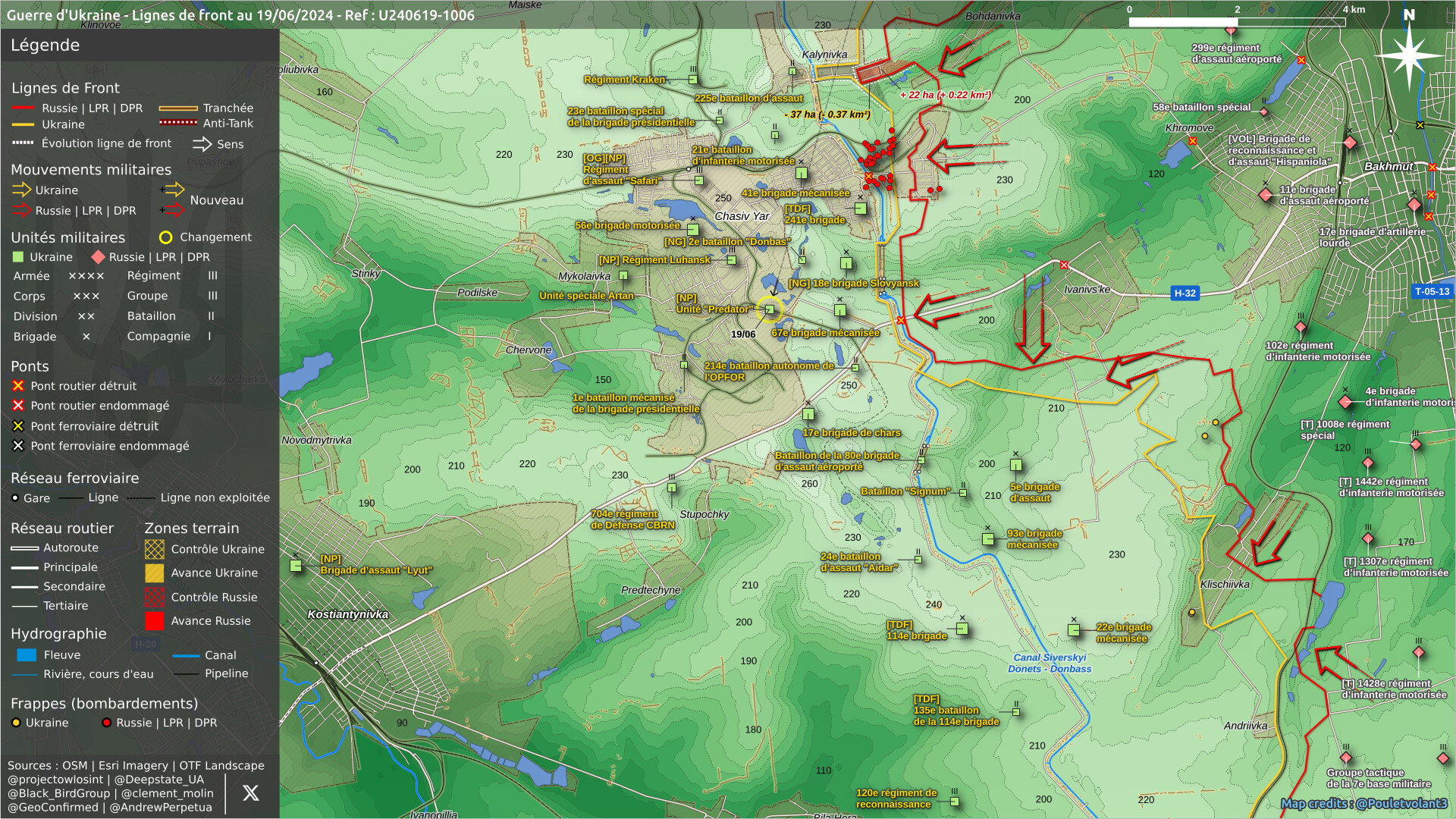Click the yellow Avance Ukraine legend swatch
1456x819 pixels.
point(154,573)
